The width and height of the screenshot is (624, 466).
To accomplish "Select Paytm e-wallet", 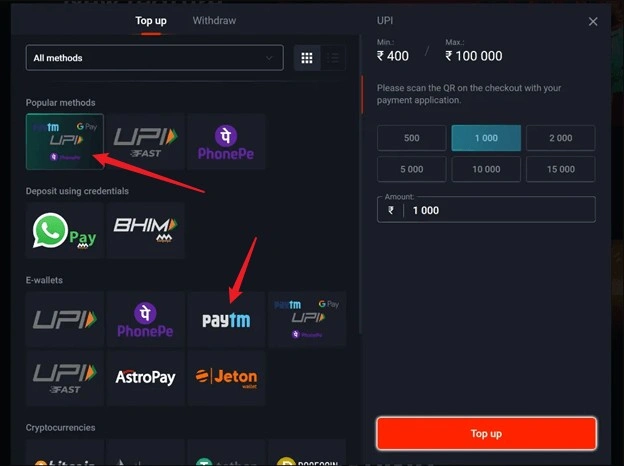I will pyautogui.click(x=226, y=320).
